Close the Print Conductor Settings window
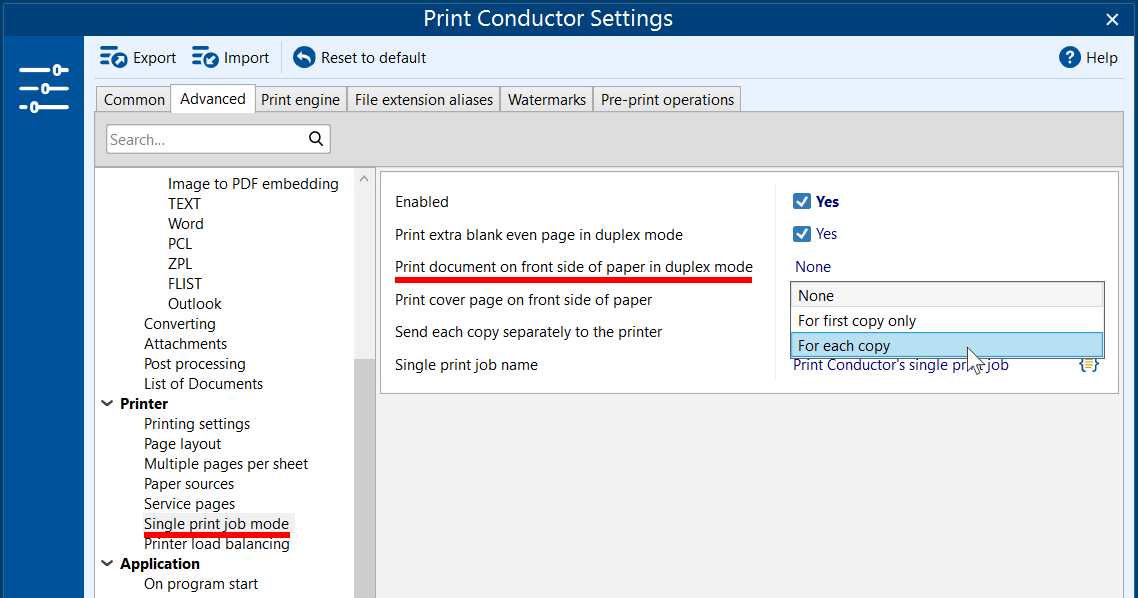Screen dimensions: 1138x598 coord(1112,20)
